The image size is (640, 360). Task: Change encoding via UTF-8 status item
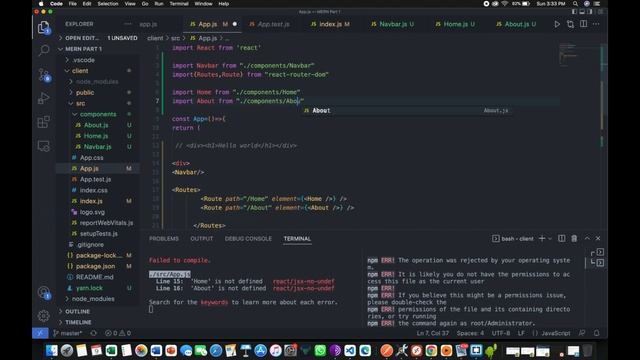[501, 333]
